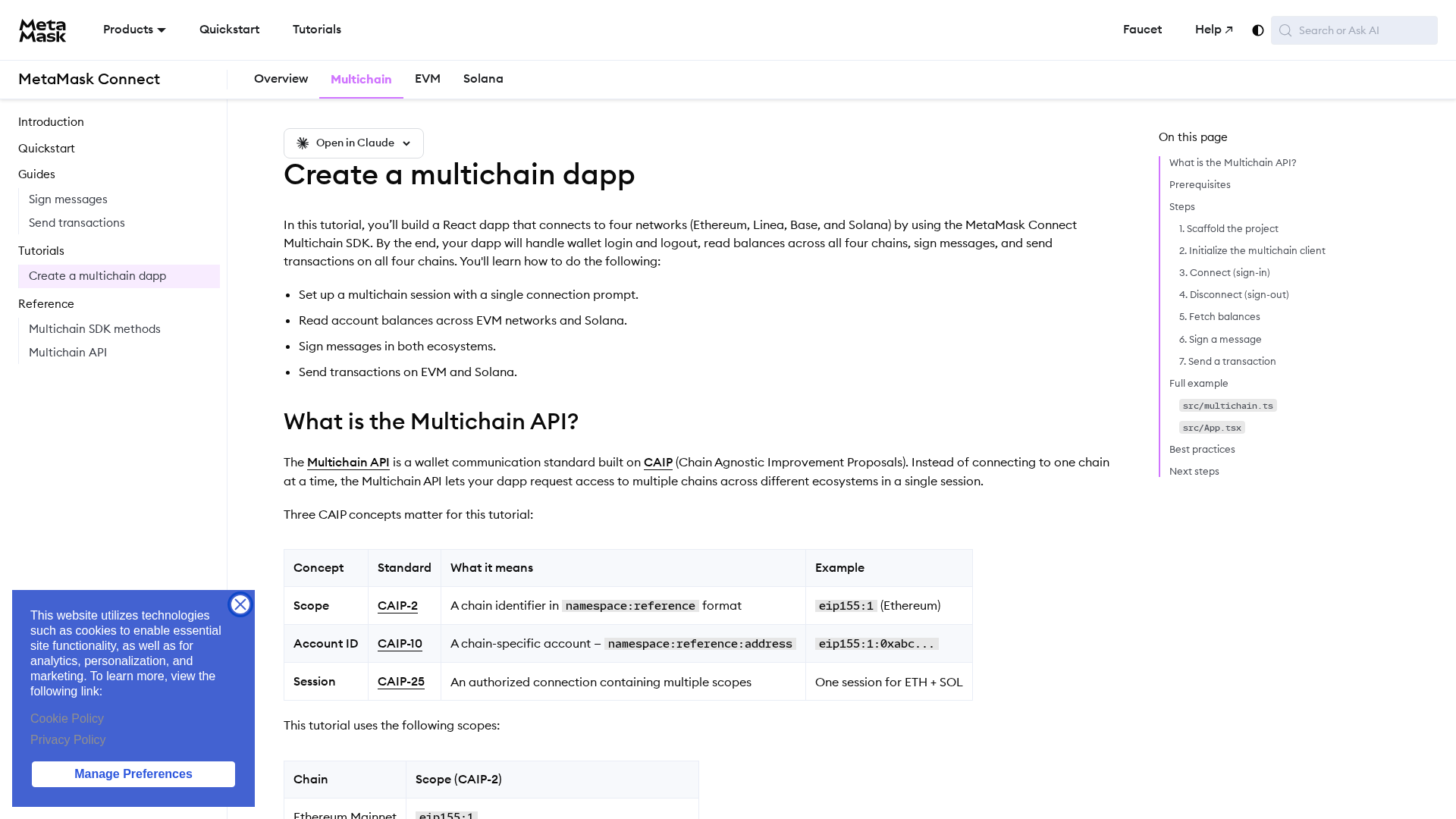Go to '7. Send a transaction'

pyautogui.click(x=1227, y=362)
